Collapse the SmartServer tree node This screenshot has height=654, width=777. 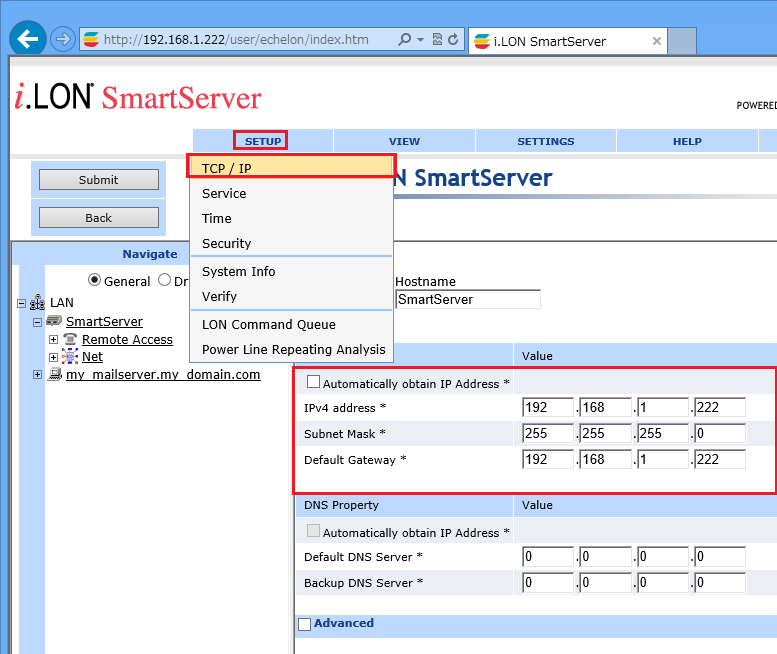[38, 322]
